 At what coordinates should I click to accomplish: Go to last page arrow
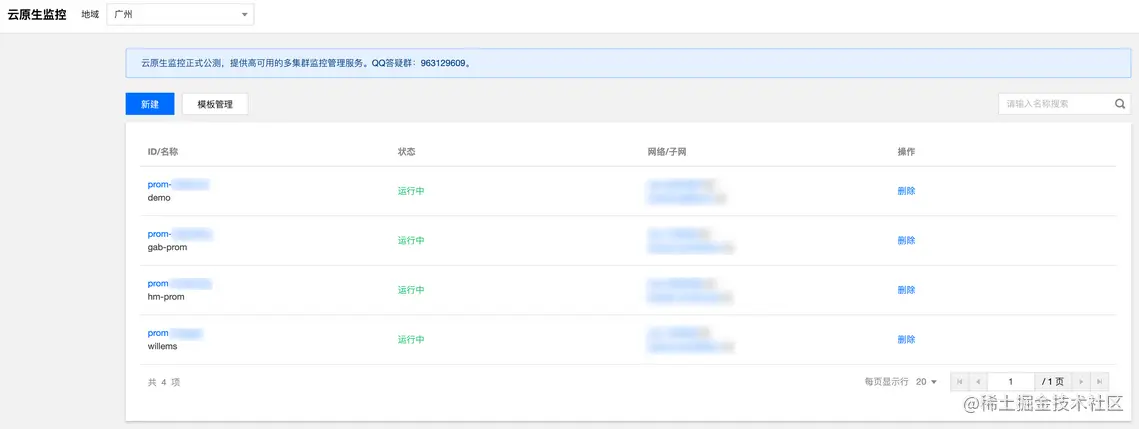coord(1101,382)
